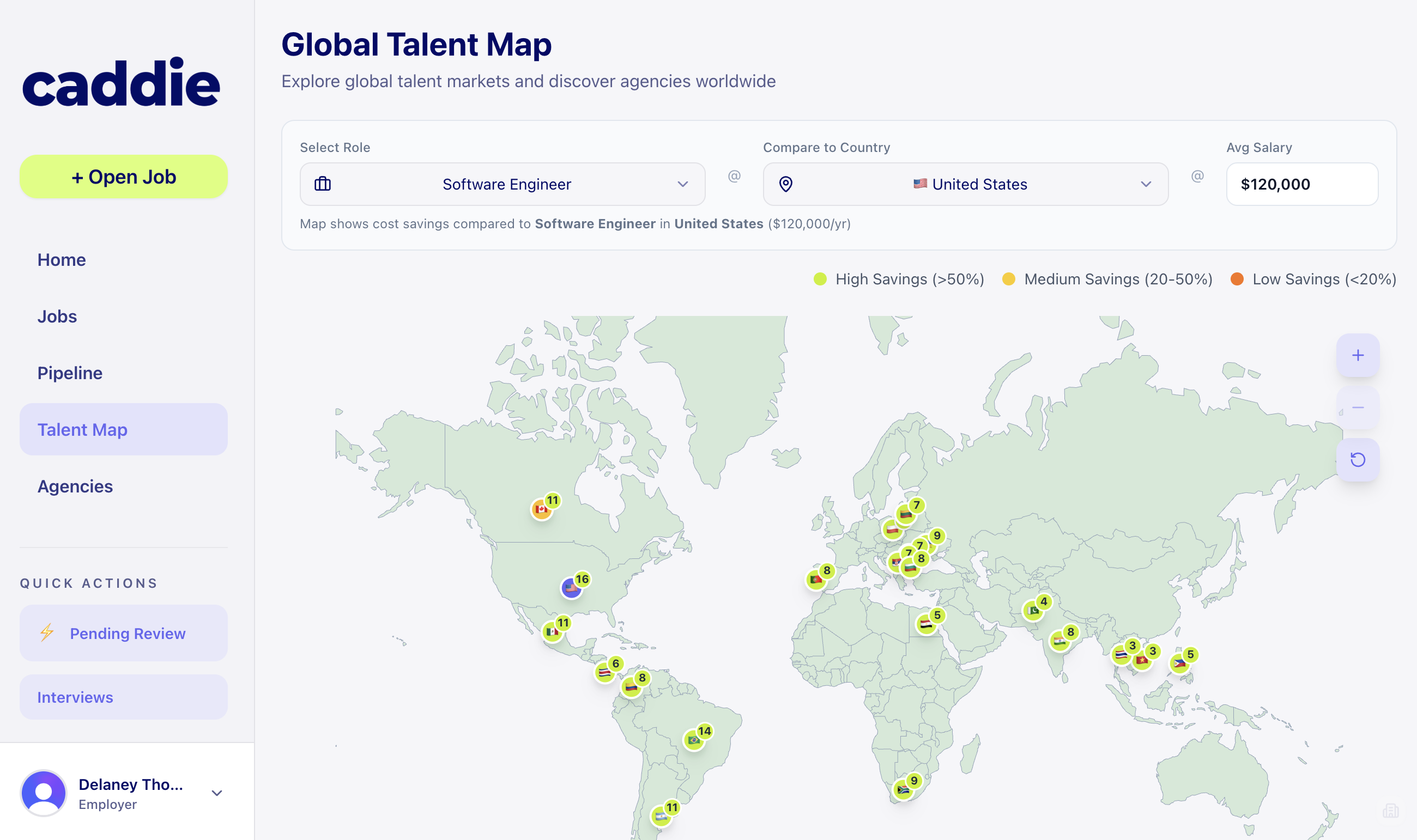Click the Portugal flag marker showing 8
Image resolution: width=1417 pixels, height=840 pixels.
pos(816,580)
